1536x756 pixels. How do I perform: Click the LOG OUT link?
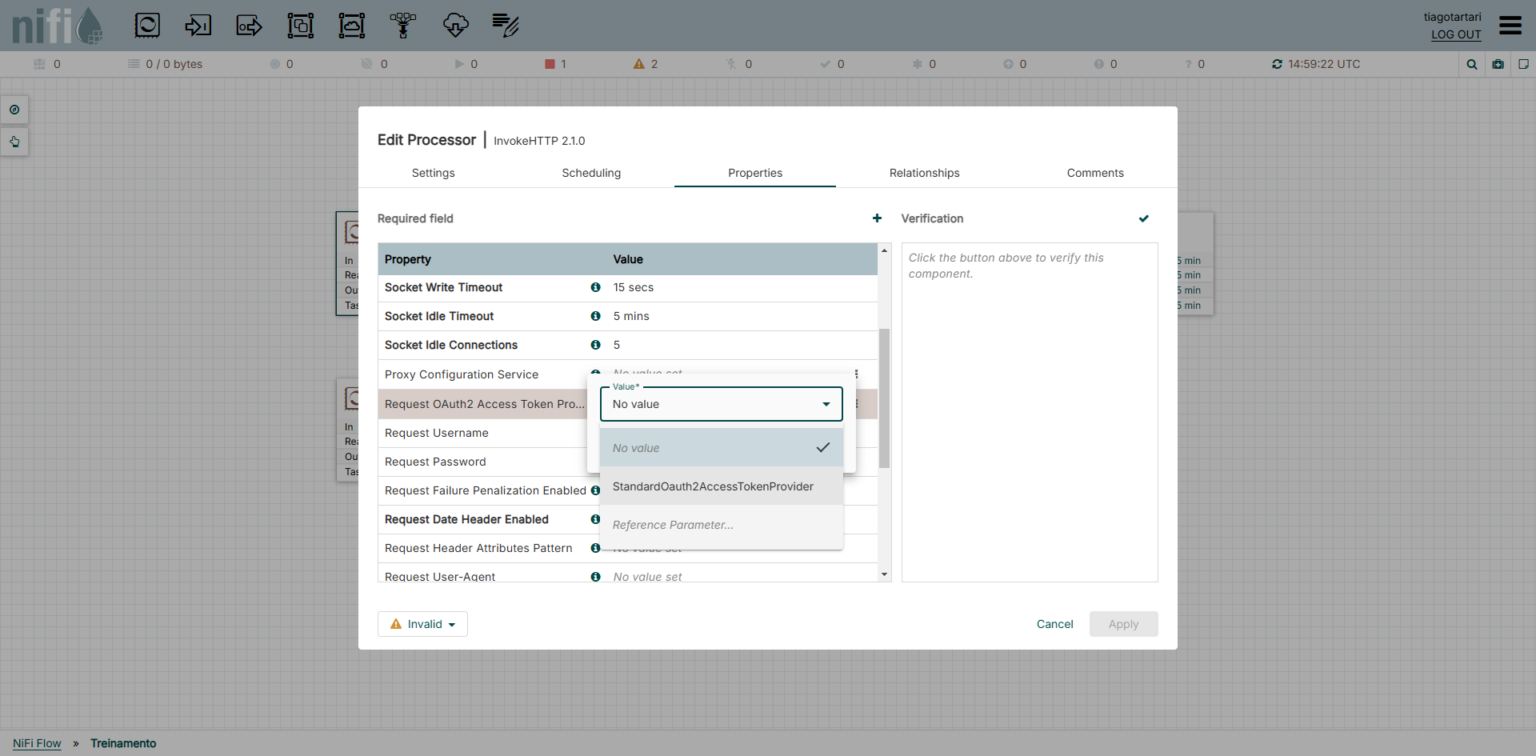click(x=1455, y=34)
